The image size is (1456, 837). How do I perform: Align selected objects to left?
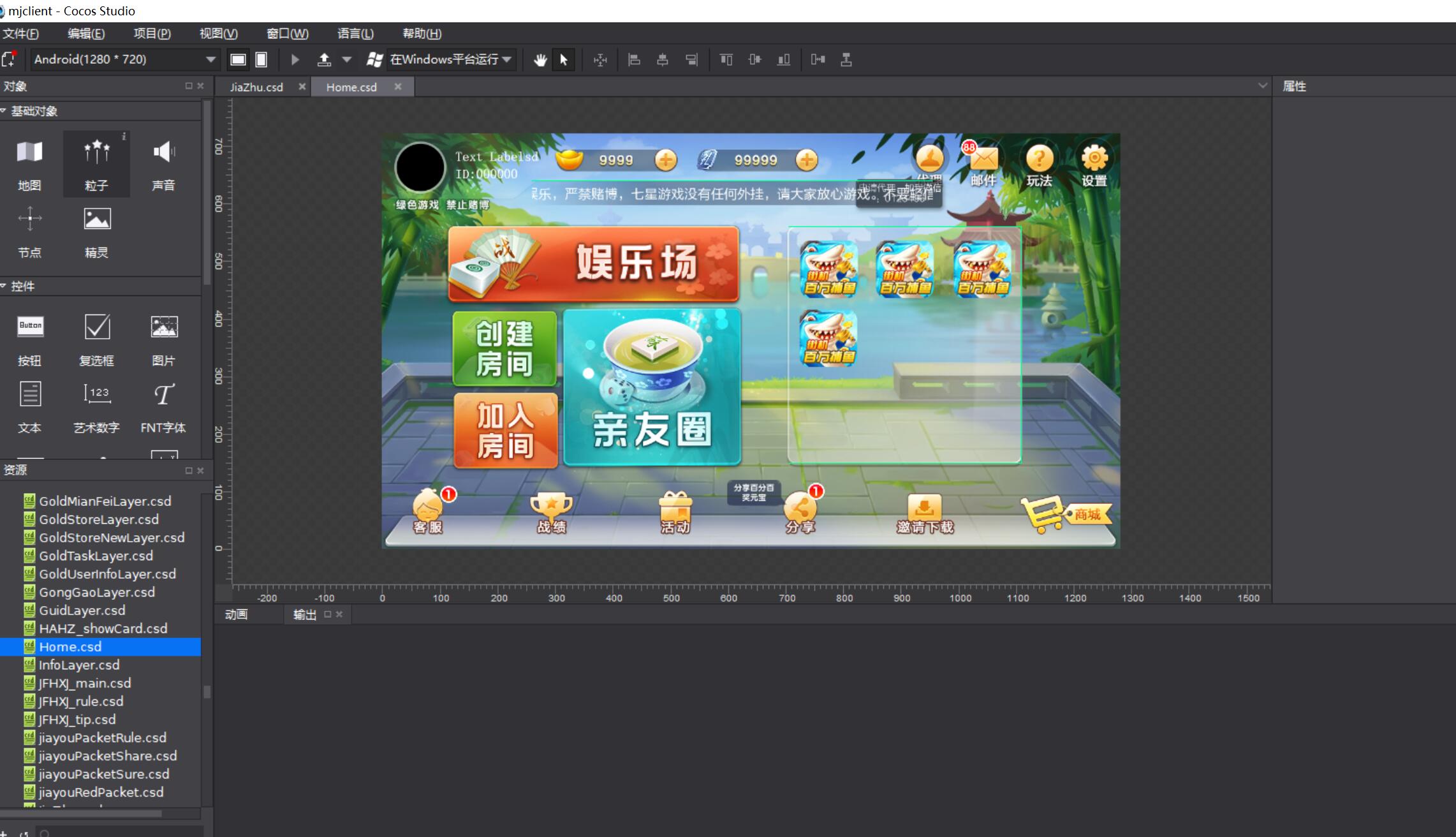click(x=634, y=59)
